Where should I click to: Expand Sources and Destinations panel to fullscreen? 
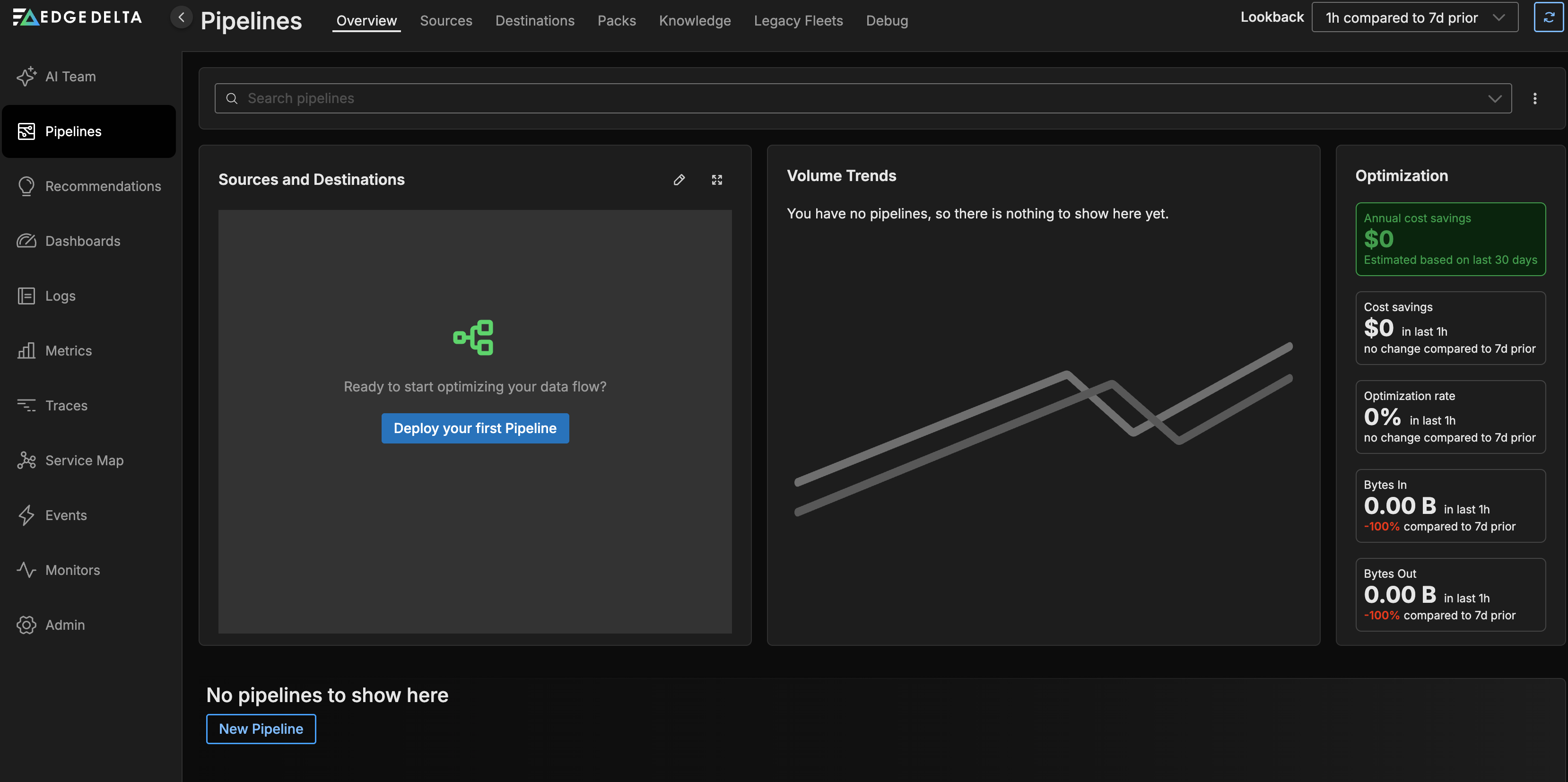coord(717,180)
